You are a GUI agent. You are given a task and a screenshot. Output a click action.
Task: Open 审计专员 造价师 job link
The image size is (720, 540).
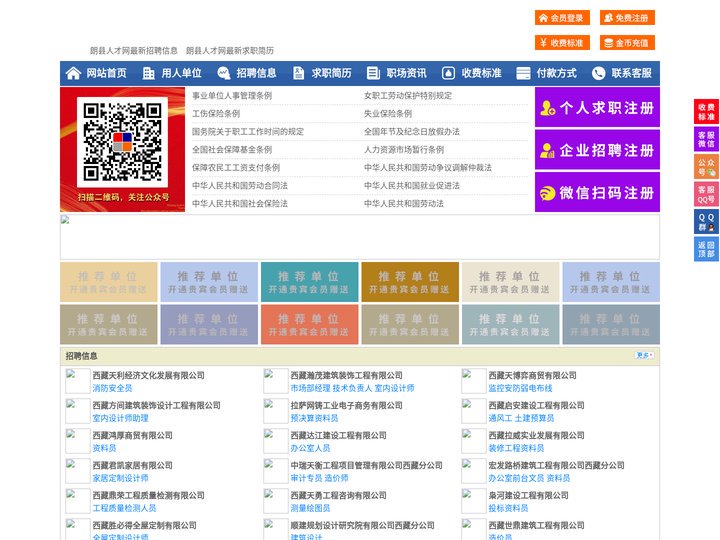320,478
